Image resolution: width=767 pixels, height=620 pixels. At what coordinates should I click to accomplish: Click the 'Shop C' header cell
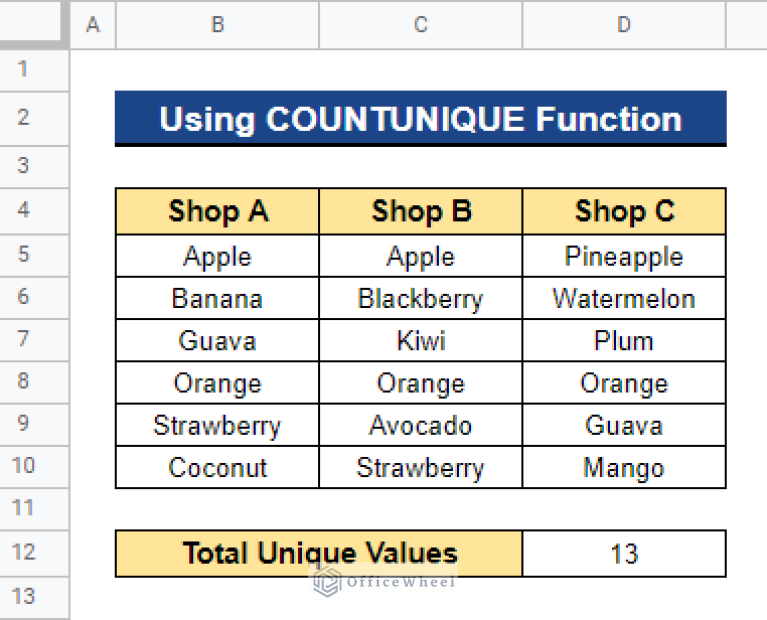tap(624, 212)
